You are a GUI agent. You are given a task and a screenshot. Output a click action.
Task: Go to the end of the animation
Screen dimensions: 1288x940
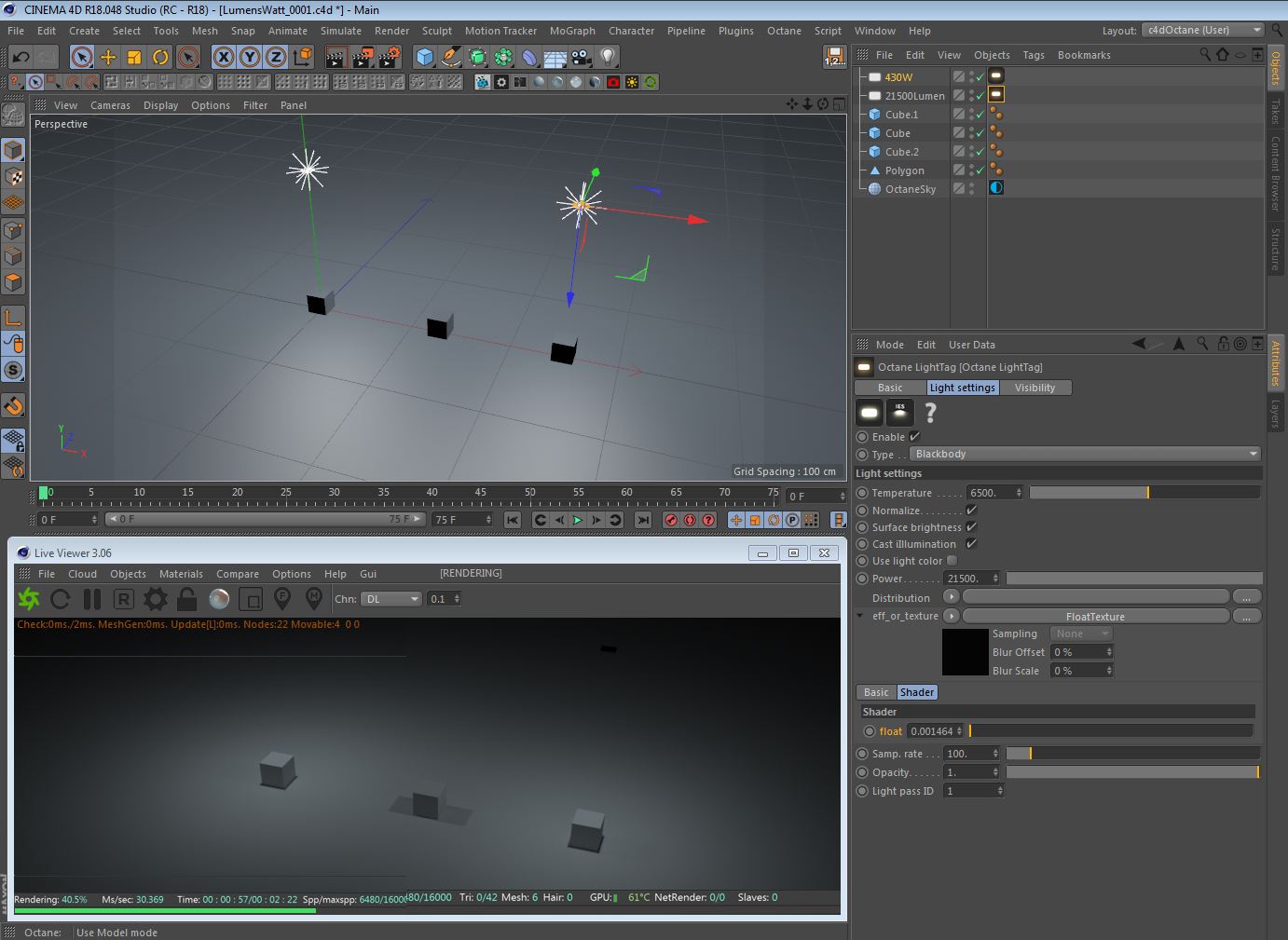point(643,520)
